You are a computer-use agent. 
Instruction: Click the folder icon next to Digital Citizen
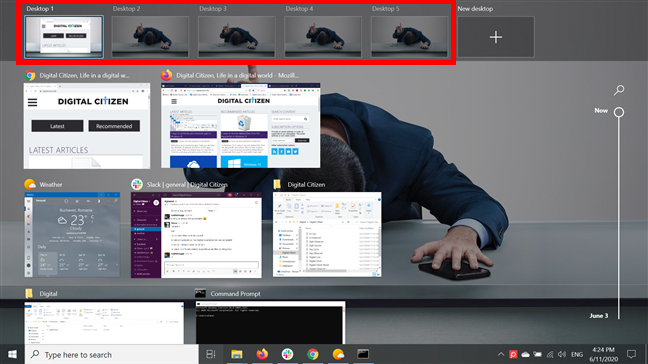click(277, 184)
